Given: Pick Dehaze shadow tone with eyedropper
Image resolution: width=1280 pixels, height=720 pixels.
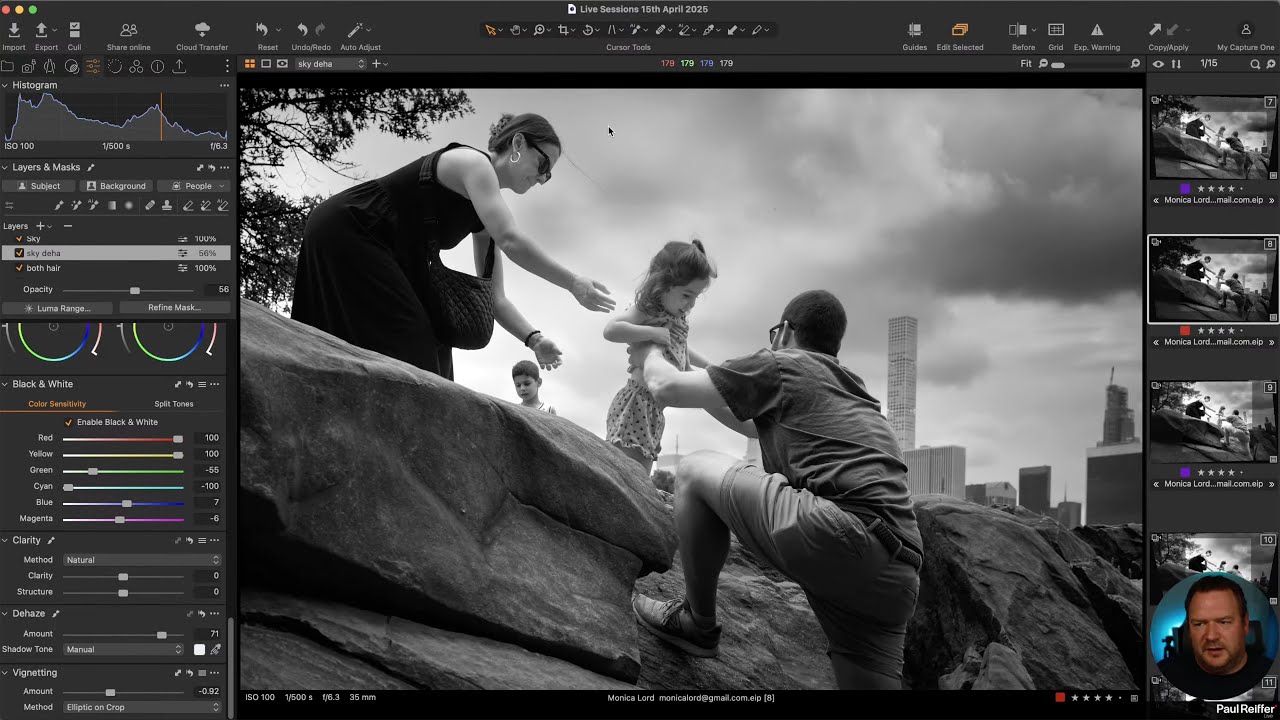Looking at the screenshot, I should (x=215, y=650).
